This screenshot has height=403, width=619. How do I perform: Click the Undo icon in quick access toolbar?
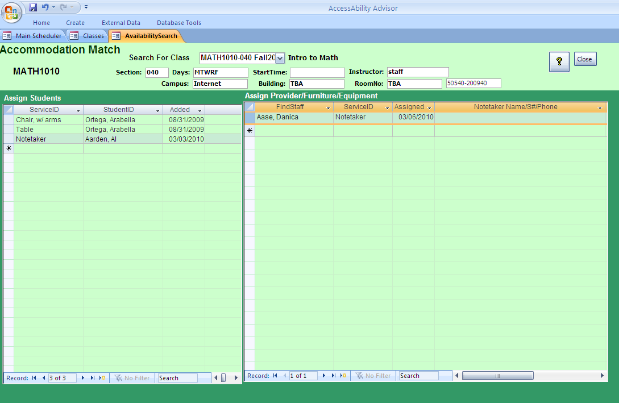pyautogui.click(x=47, y=6)
